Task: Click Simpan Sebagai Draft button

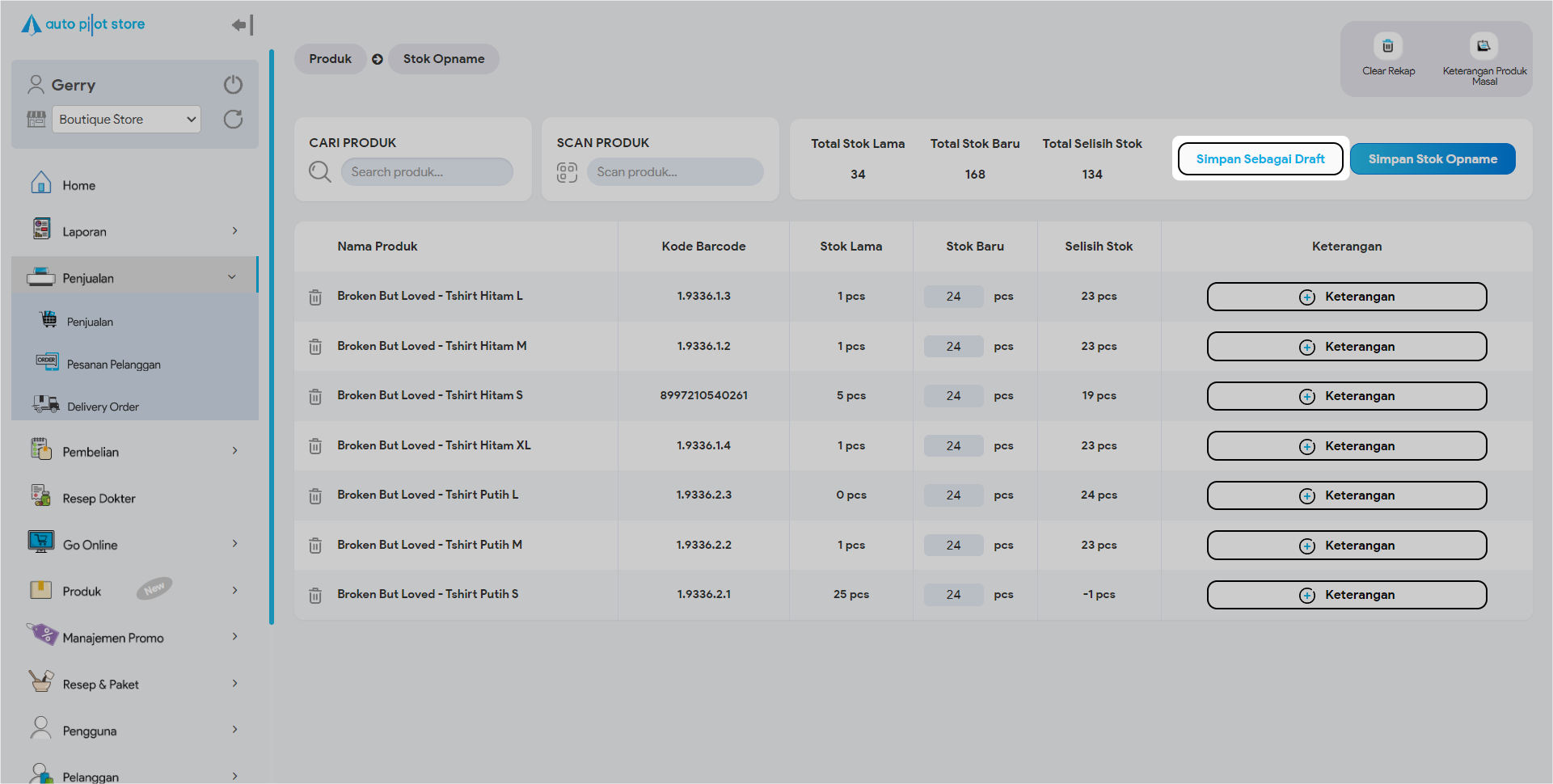Action: coord(1260,159)
